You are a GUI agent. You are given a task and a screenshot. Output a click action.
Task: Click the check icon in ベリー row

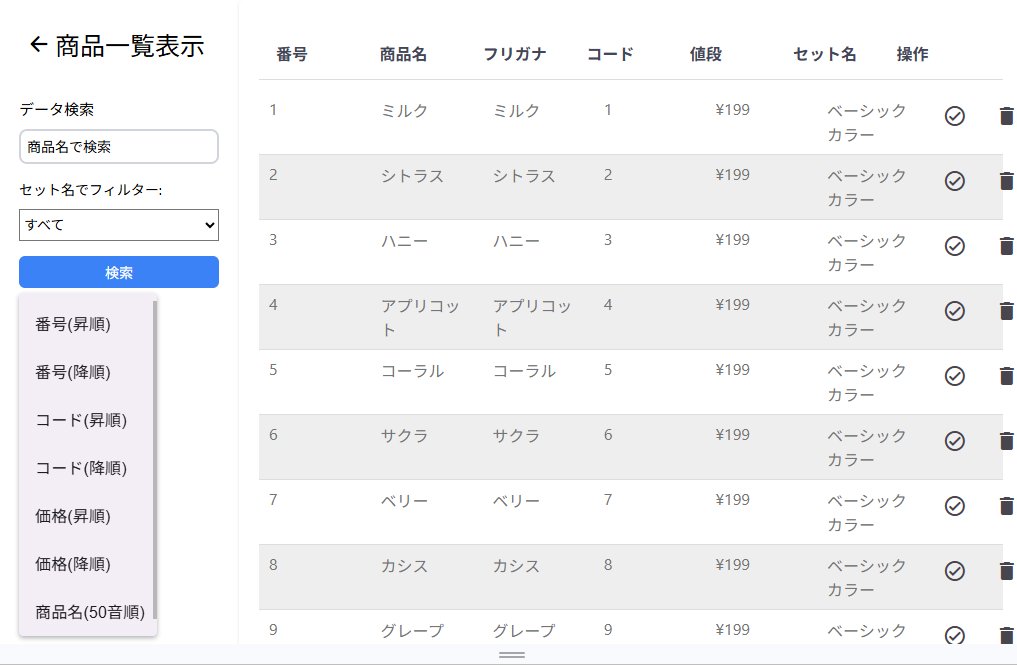954,506
